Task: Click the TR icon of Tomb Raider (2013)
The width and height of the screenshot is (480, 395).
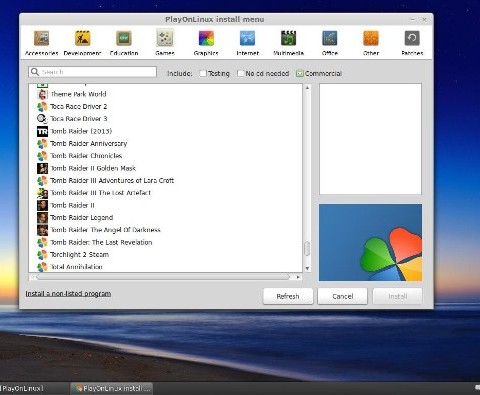Action: [x=42, y=131]
